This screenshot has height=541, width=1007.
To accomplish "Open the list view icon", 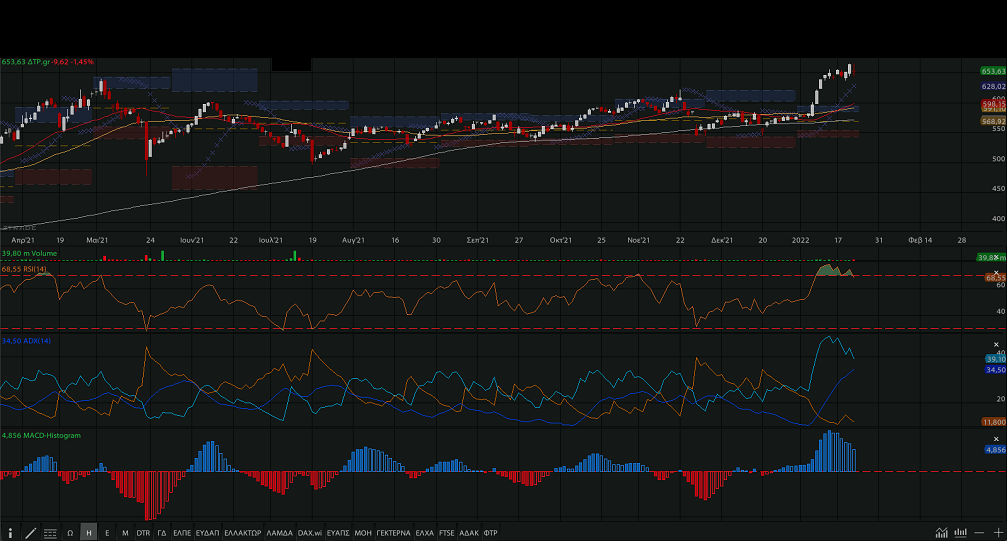I will pos(50,533).
